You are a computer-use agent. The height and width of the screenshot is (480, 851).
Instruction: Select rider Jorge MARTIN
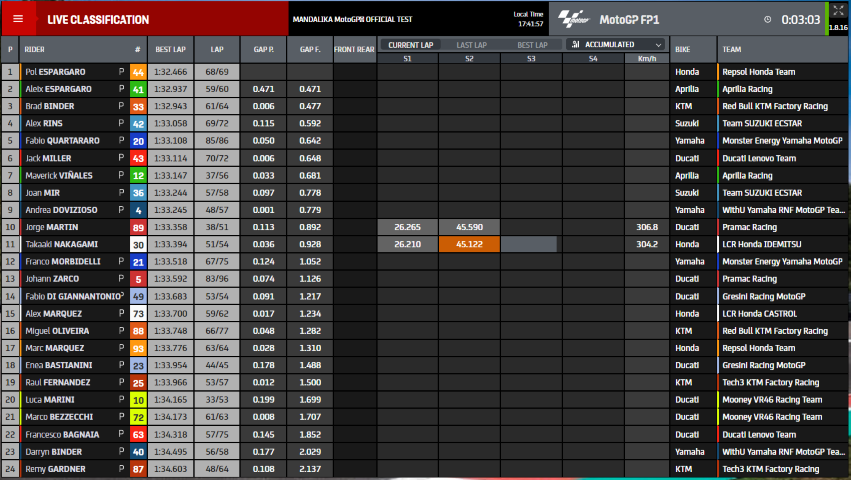pyautogui.click(x=52, y=227)
